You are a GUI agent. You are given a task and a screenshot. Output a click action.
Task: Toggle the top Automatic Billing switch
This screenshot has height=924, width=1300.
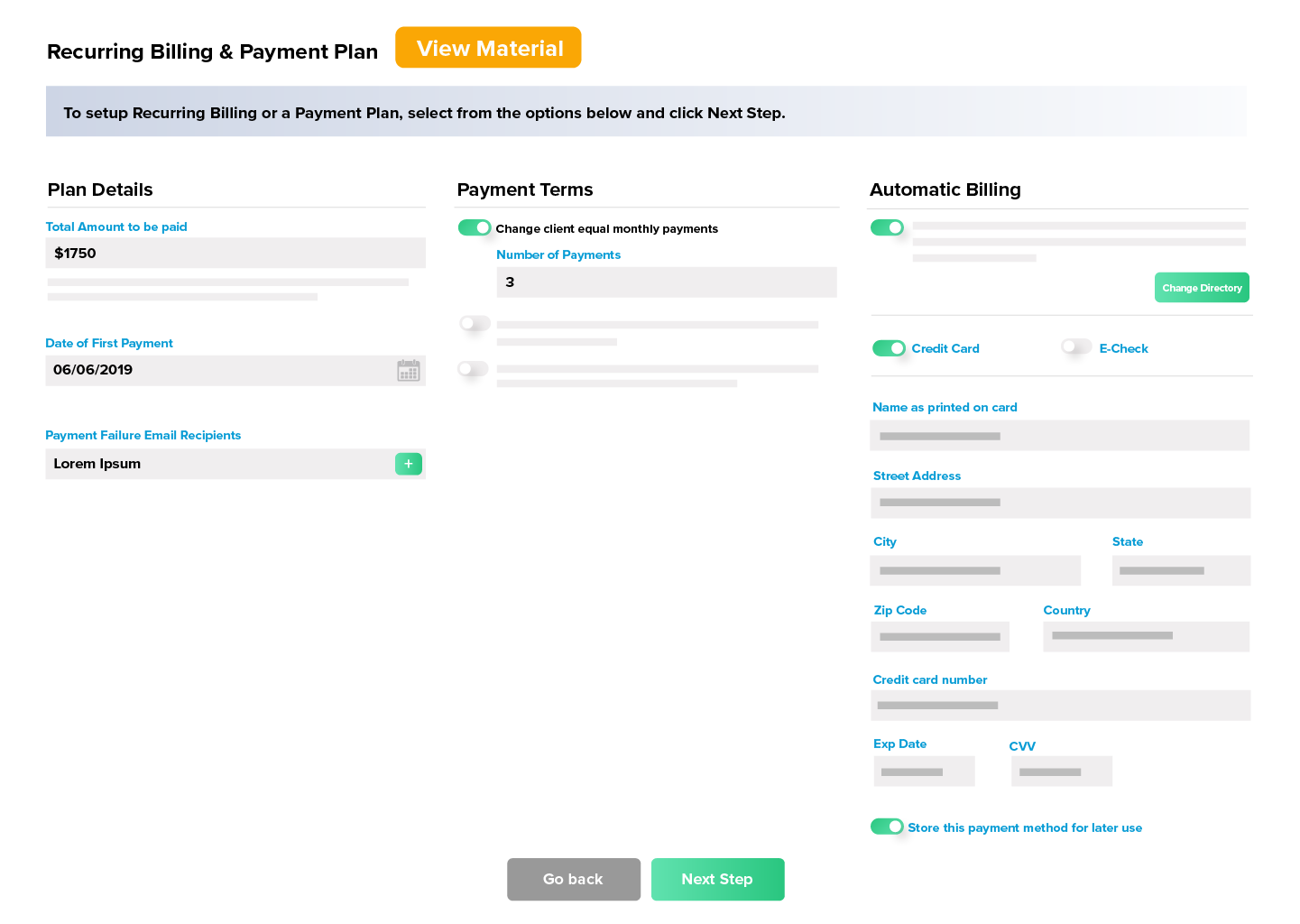click(x=887, y=227)
